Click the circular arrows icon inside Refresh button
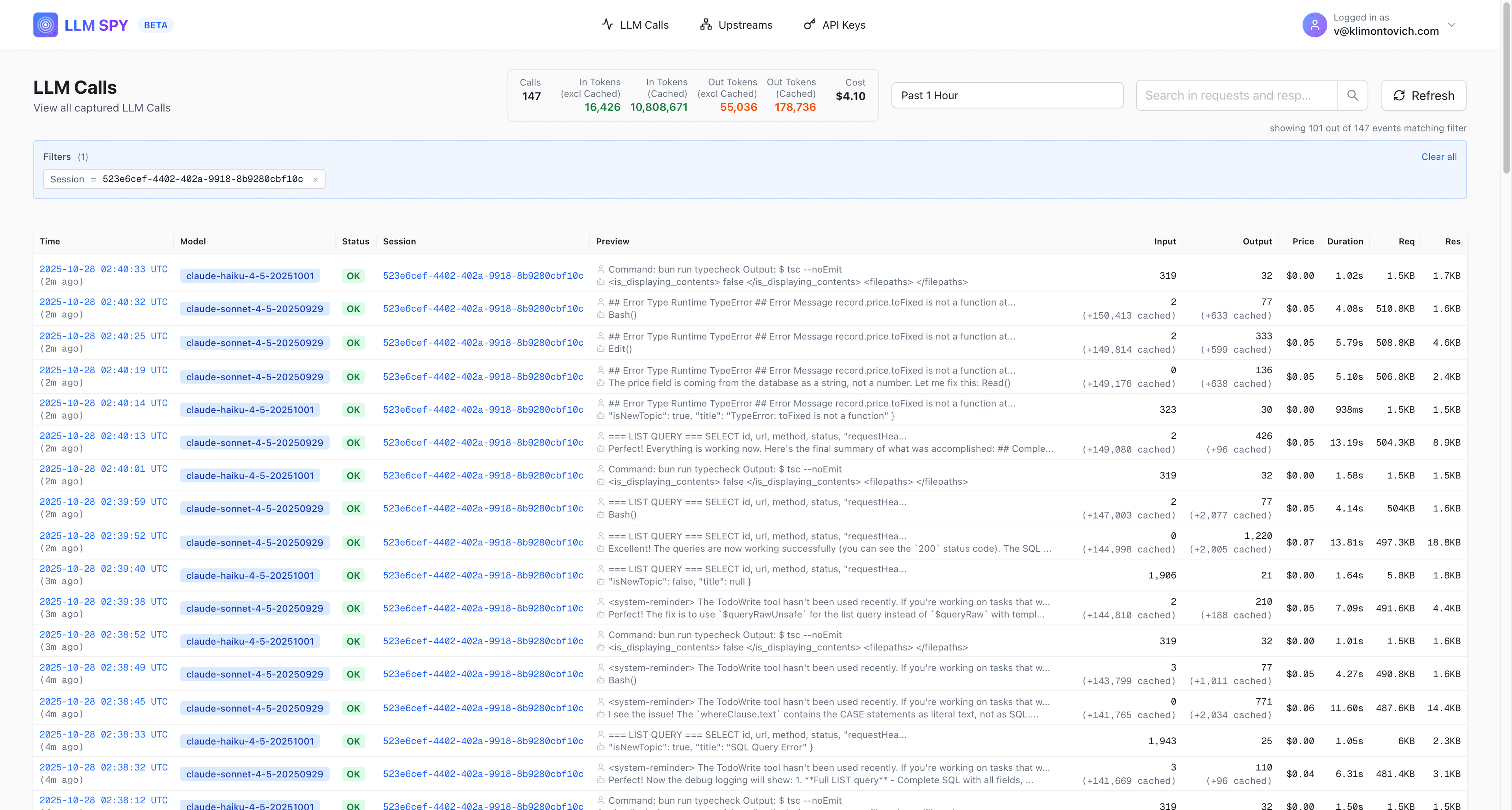 click(1400, 95)
